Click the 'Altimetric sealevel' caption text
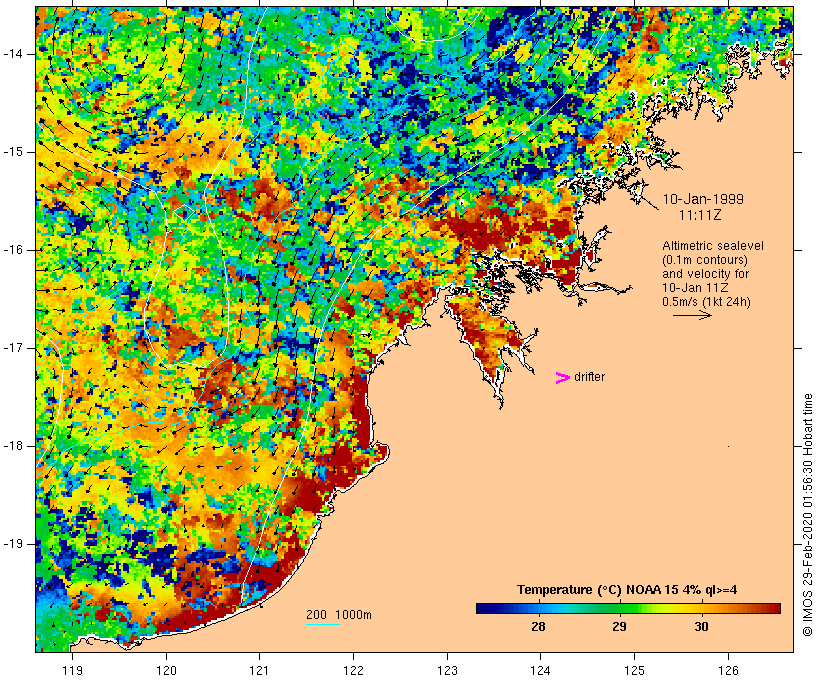 tap(713, 246)
